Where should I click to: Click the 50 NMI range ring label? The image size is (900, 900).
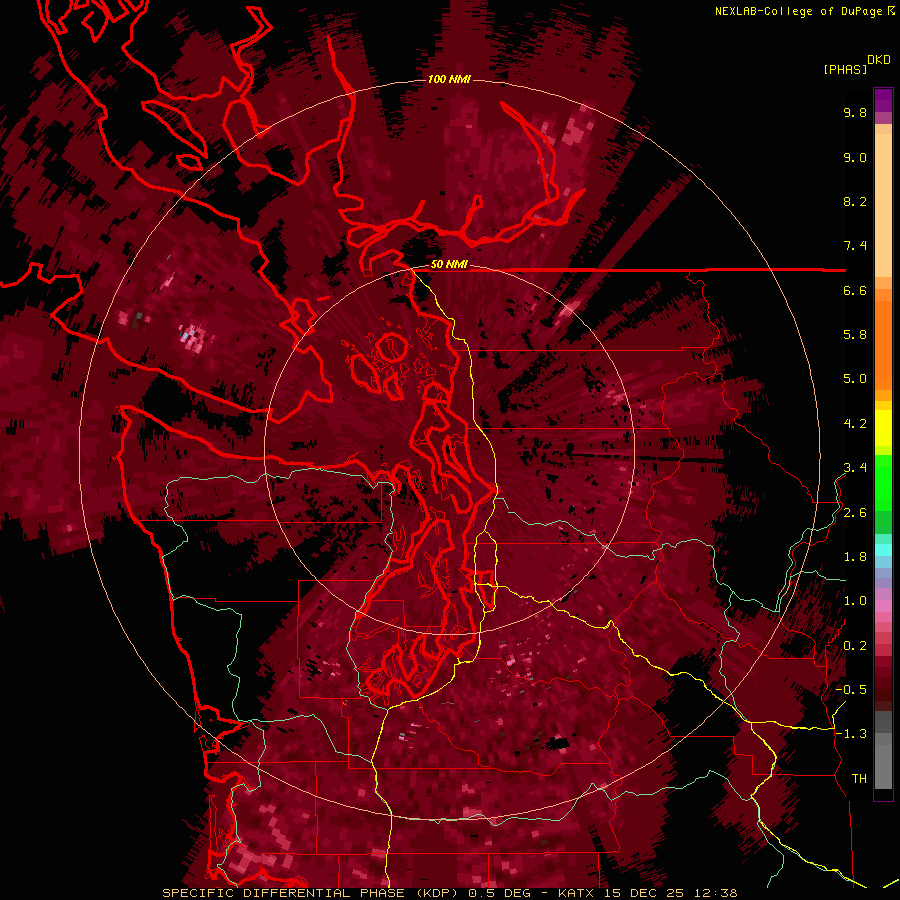[449, 264]
